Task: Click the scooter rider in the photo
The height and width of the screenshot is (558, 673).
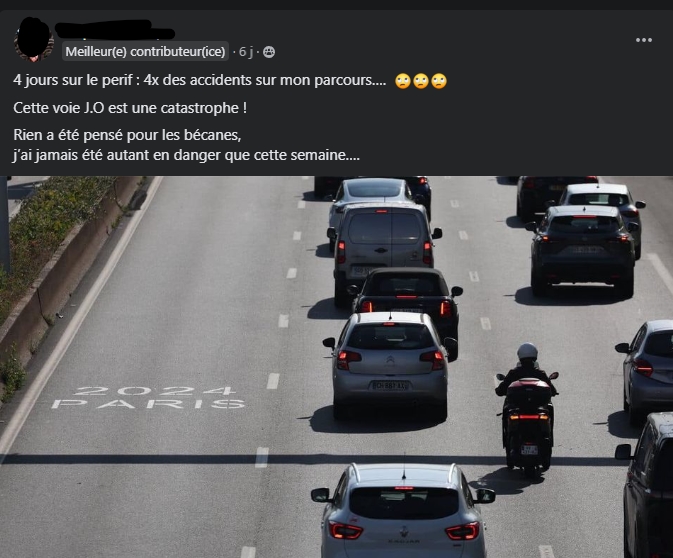Action: pos(527,410)
